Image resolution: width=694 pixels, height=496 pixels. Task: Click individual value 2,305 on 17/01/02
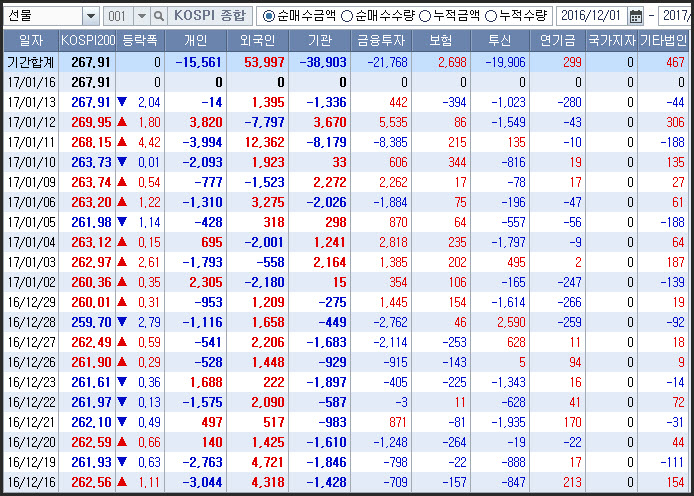pos(206,282)
